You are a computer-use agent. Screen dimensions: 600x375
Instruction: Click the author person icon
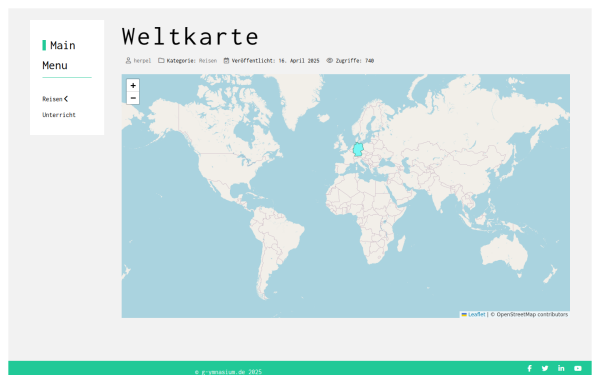[128, 60]
